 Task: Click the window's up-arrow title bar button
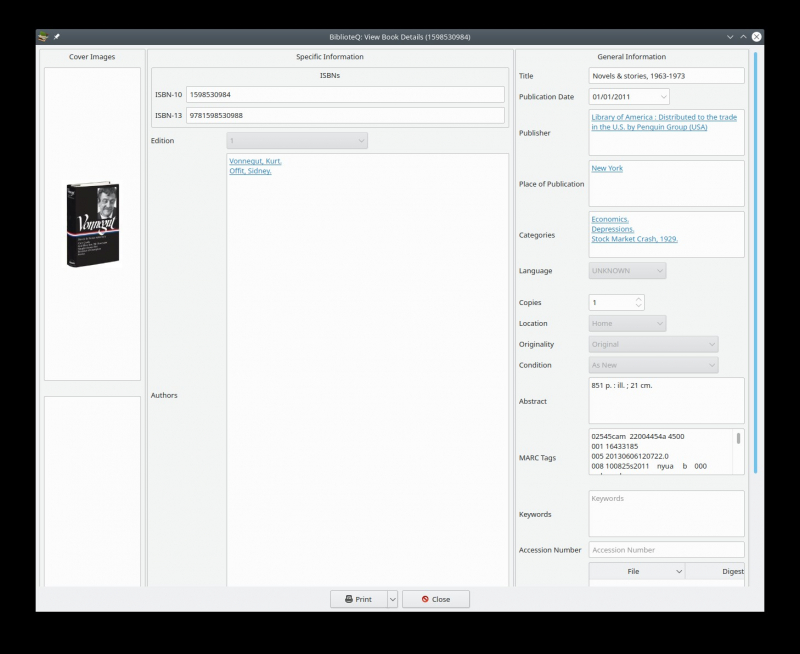click(x=743, y=37)
